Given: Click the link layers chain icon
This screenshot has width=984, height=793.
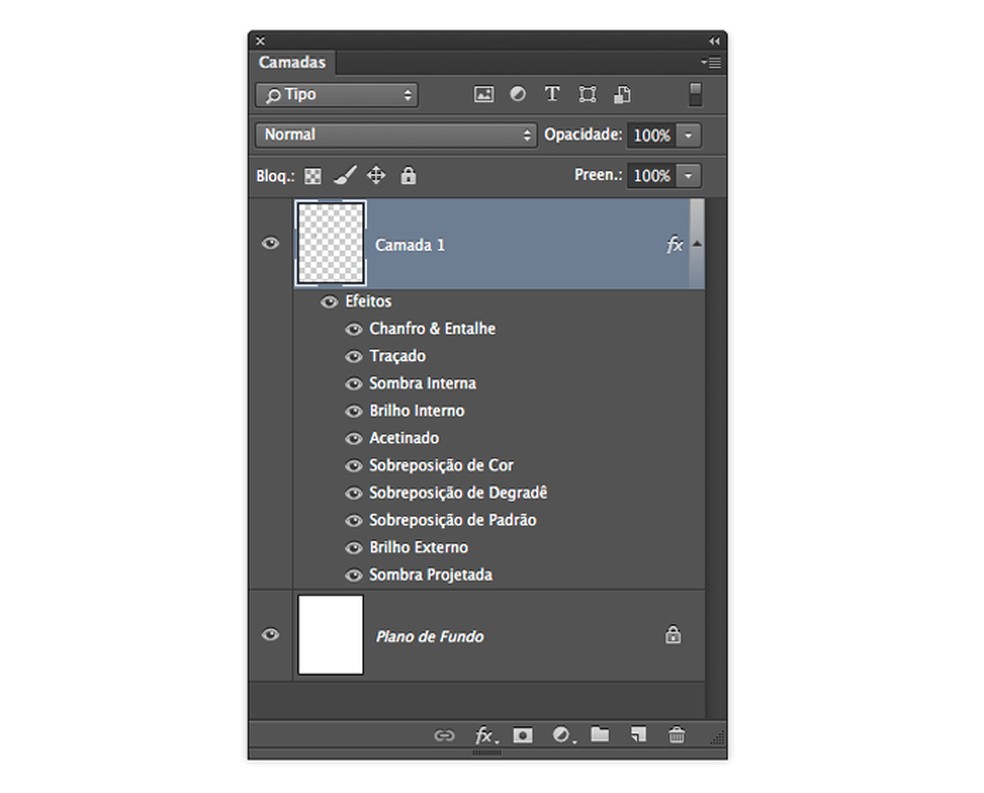Looking at the screenshot, I should tap(444, 735).
